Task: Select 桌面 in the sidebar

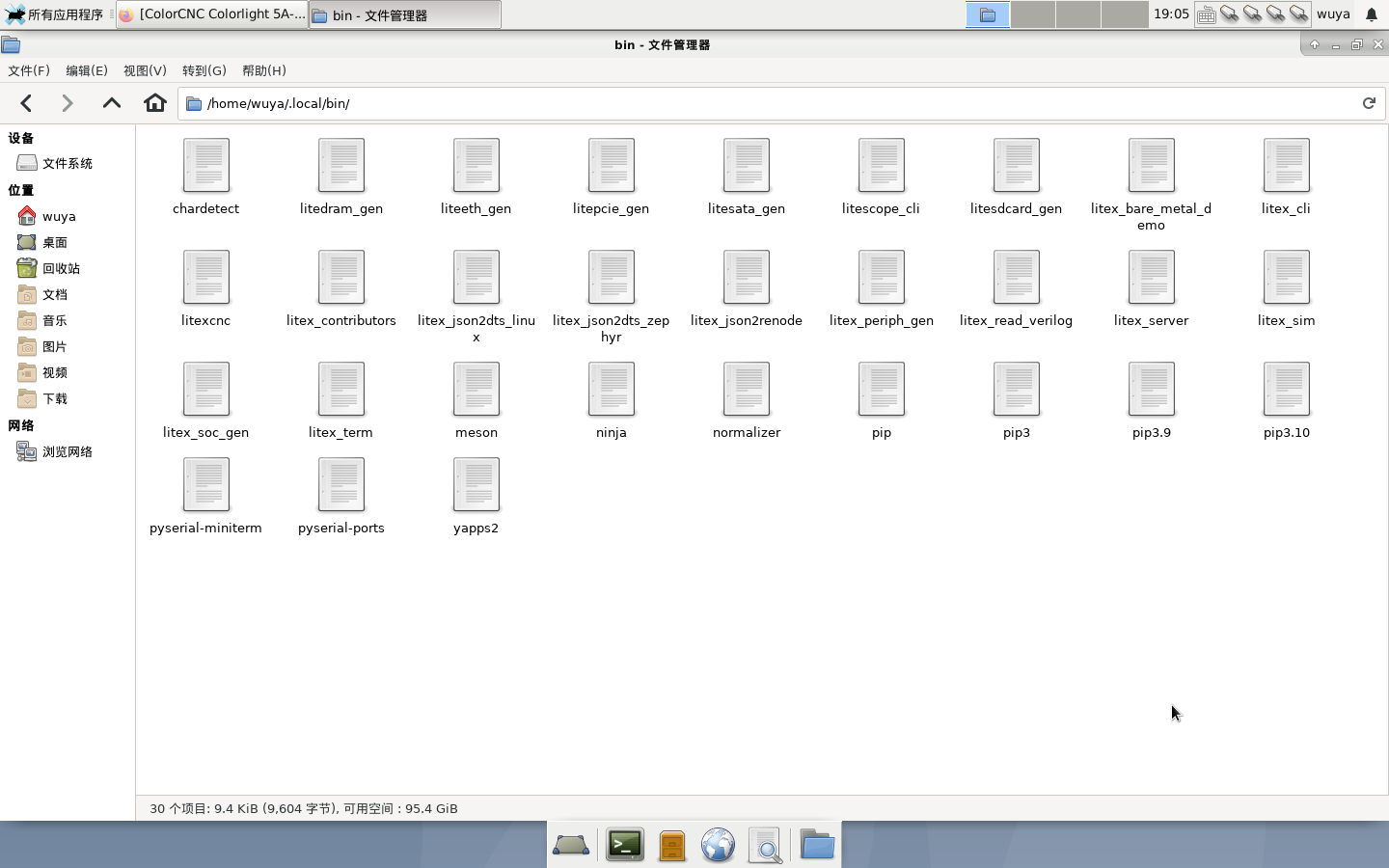Action: [x=68, y=242]
